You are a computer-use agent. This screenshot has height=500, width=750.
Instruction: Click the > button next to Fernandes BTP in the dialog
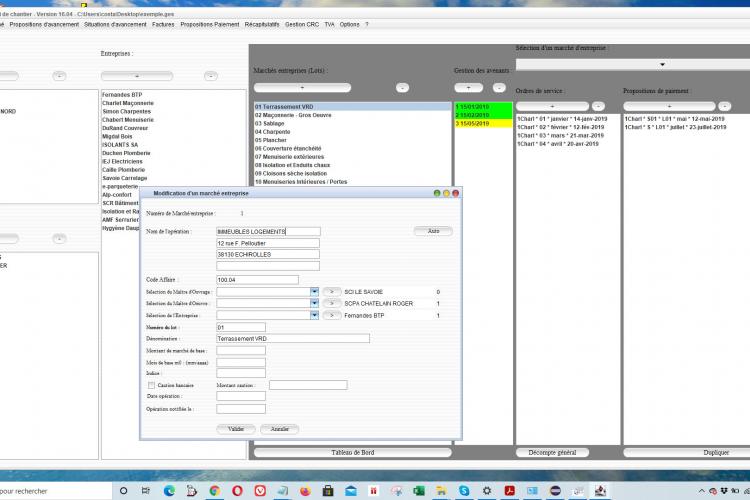pyautogui.click(x=331, y=315)
